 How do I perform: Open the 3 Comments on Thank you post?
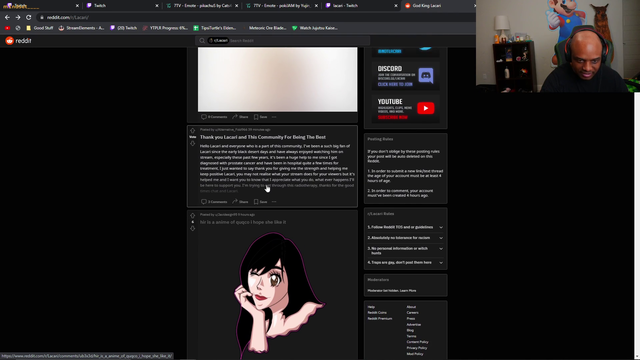[214, 202]
